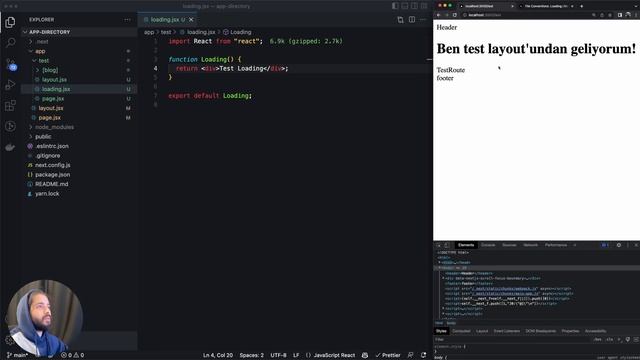The width and height of the screenshot is (640, 360).
Task: Toggle DevTools device toolbar icon
Action: [447, 245]
